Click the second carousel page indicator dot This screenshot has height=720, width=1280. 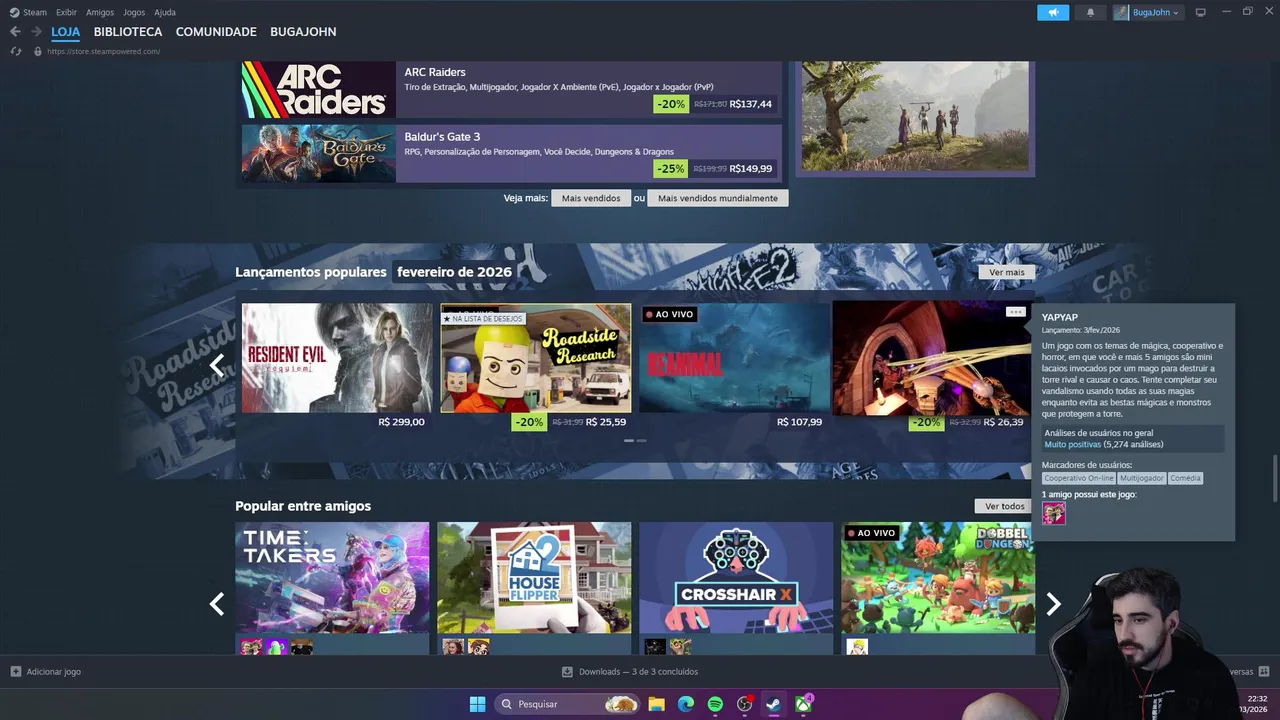(x=642, y=441)
